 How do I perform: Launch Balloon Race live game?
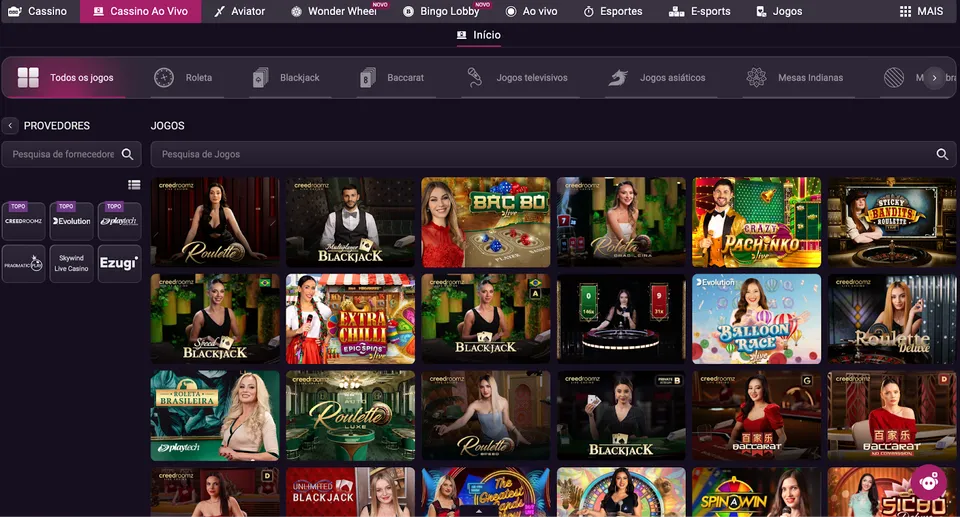[756, 319]
